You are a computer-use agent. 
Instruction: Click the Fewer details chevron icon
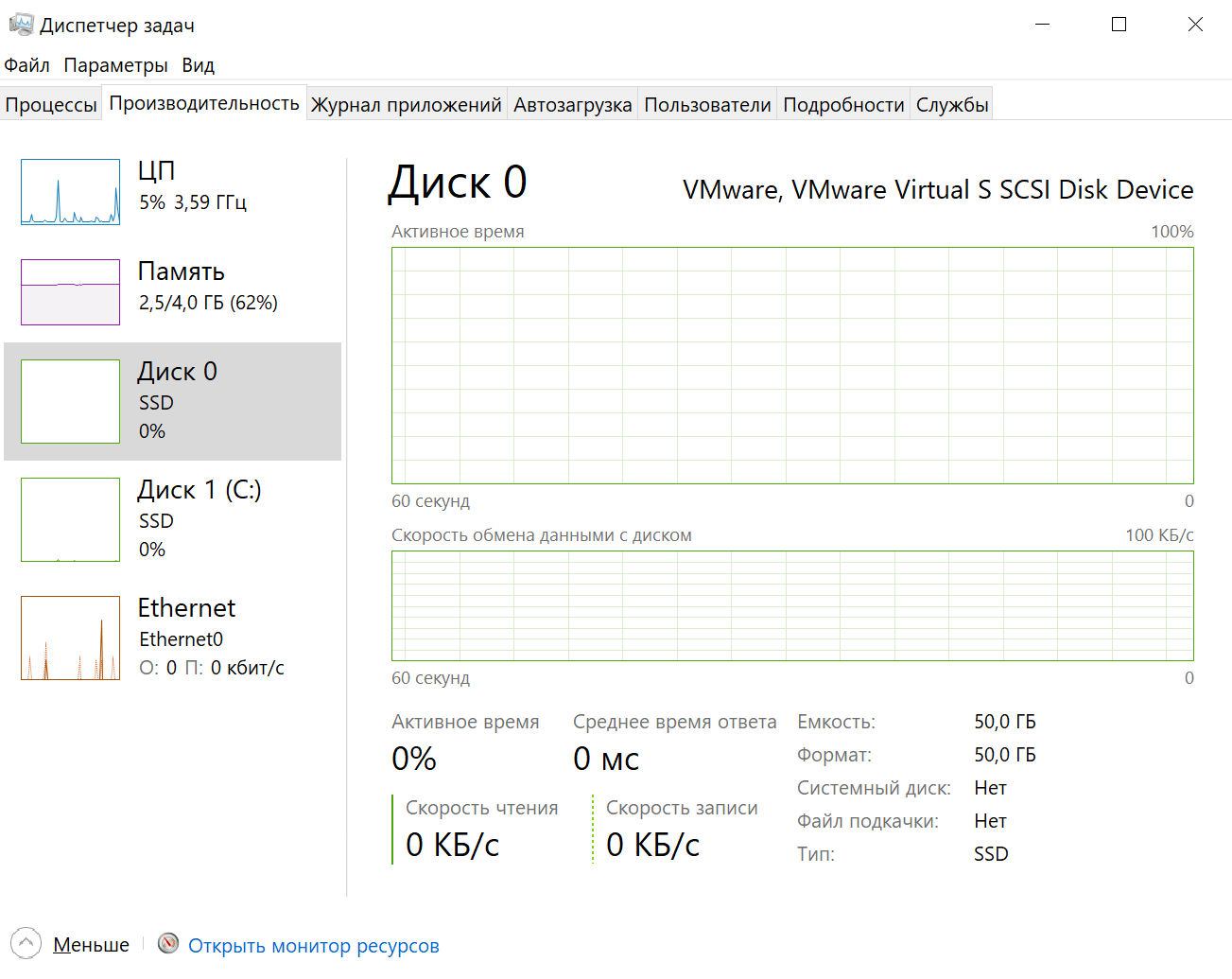tap(26, 943)
